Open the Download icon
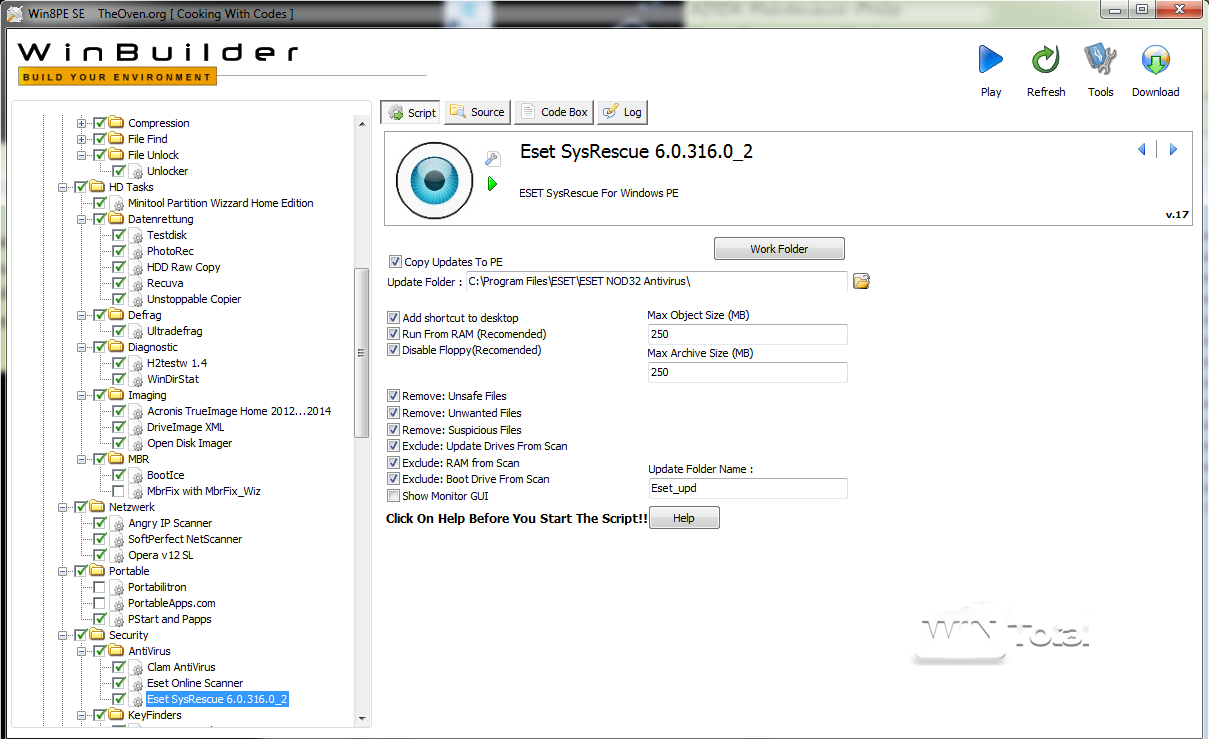The height and width of the screenshot is (739, 1209). pos(1155,60)
